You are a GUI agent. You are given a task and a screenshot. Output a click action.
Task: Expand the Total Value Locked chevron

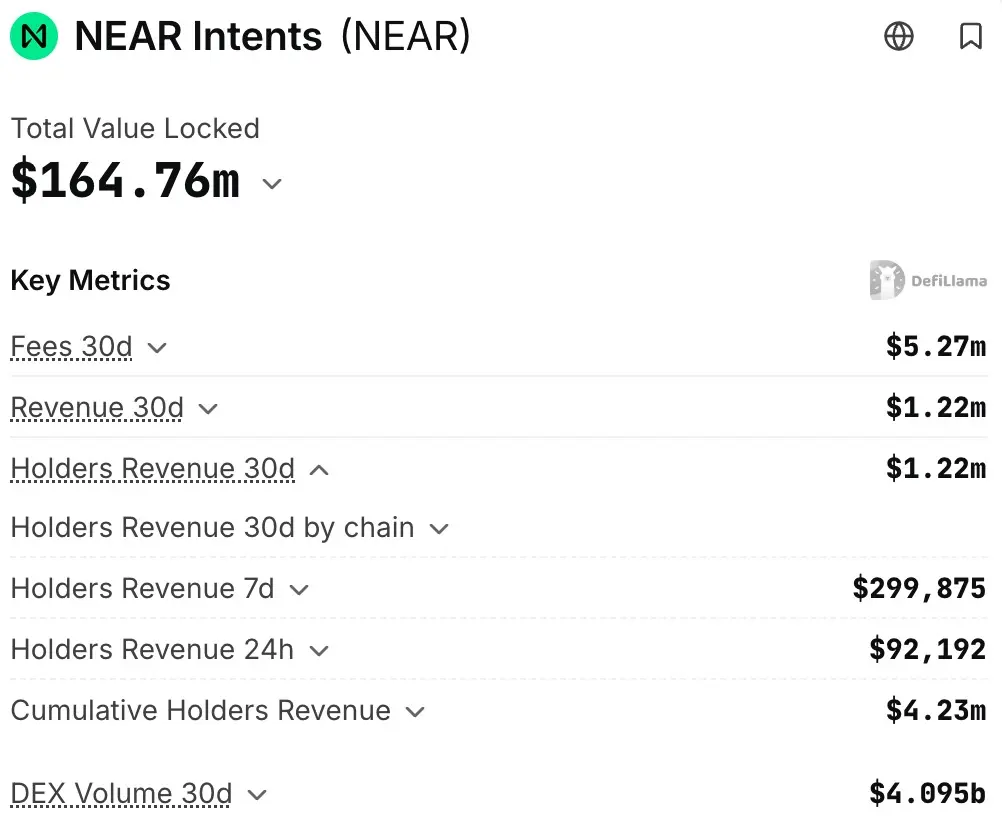pos(272,184)
